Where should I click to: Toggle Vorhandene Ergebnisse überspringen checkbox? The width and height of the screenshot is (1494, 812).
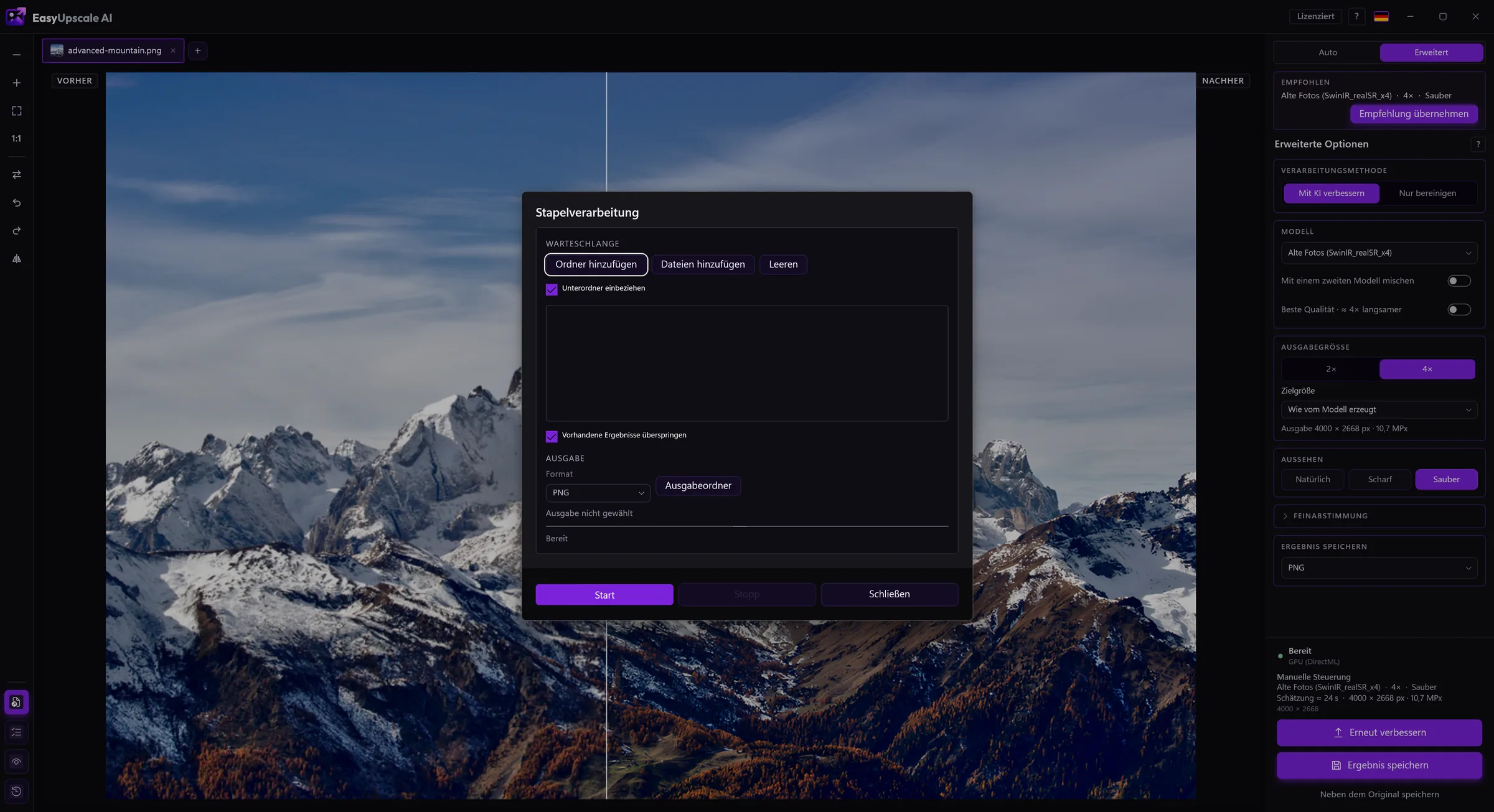552,436
